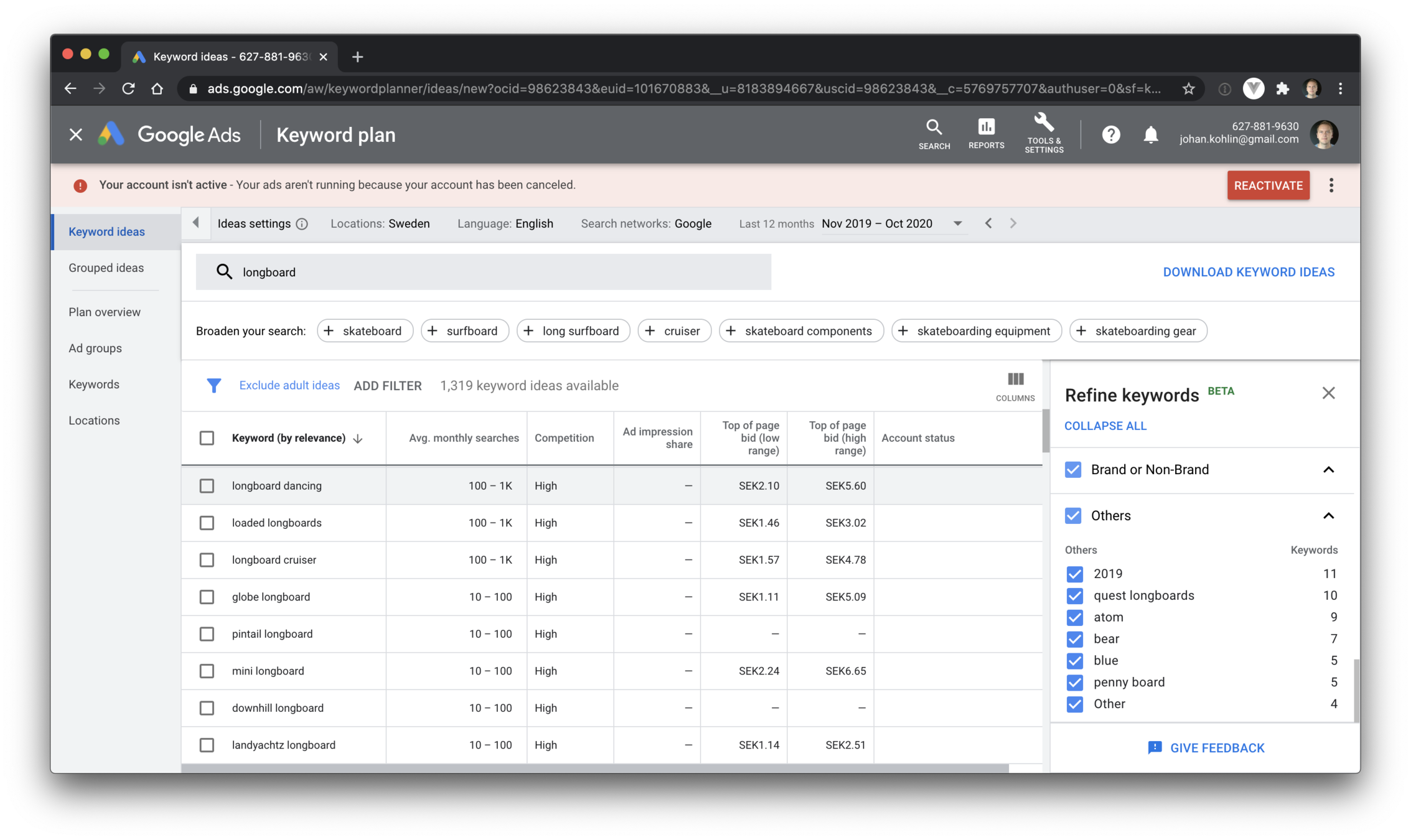Viewport: 1411px width, 840px height.
Task: Click the longboard keyword search field
Action: tap(483, 272)
